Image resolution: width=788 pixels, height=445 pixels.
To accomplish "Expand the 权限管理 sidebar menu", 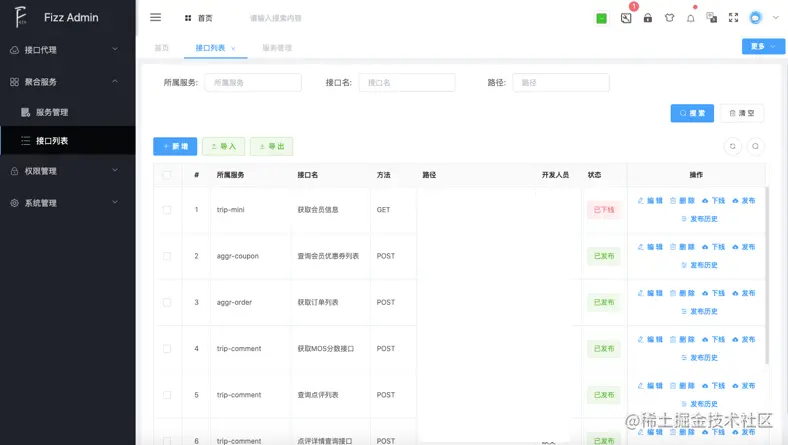I will pyautogui.click(x=67, y=171).
